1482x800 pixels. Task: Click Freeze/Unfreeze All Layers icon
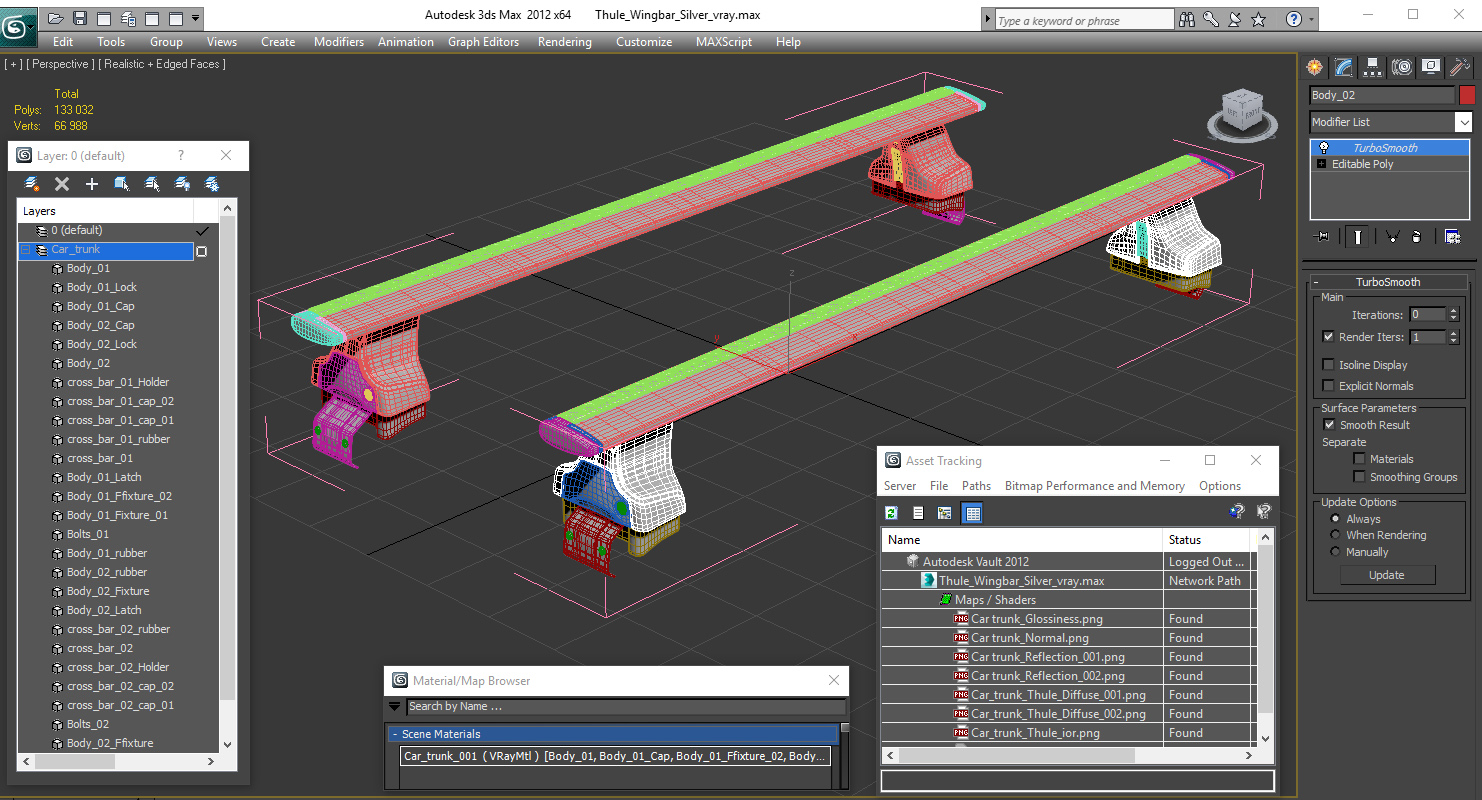212,184
